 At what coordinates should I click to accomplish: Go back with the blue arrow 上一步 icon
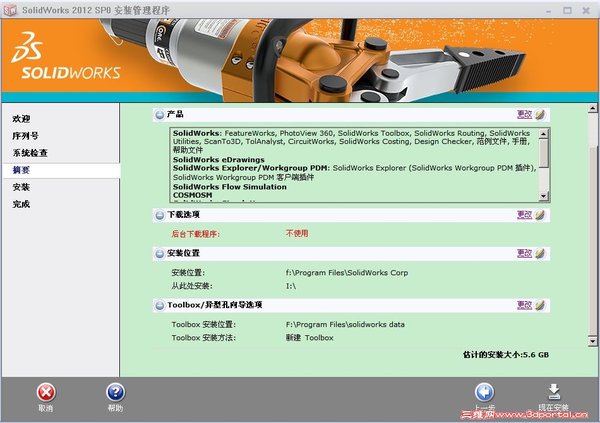click(x=484, y=392)
